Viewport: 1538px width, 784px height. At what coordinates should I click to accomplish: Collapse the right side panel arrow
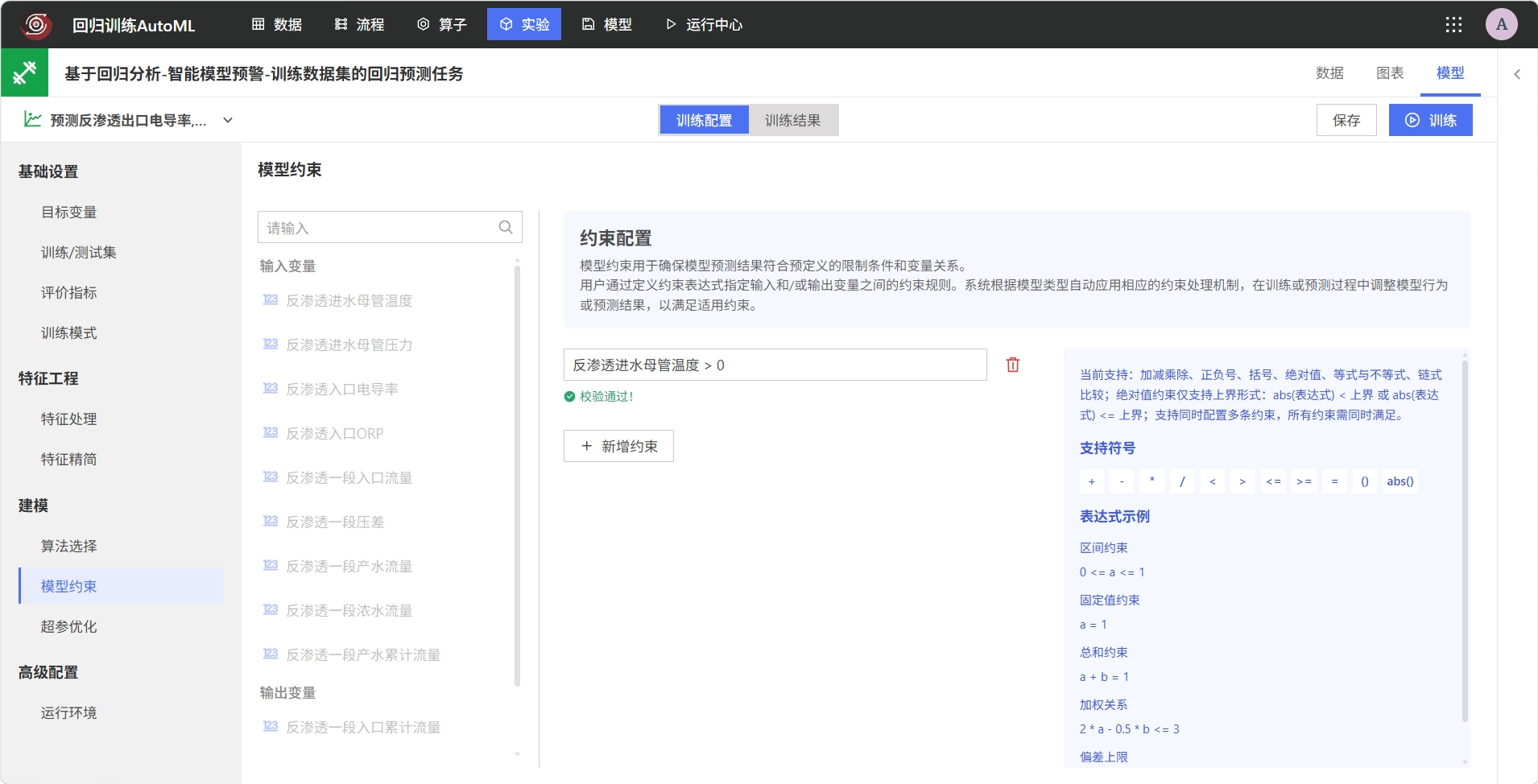coord(1517,74)
